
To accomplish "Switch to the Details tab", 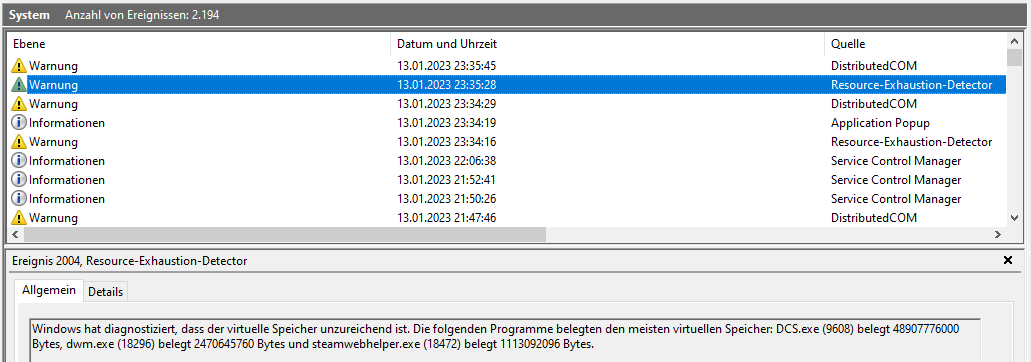I will [x=105, y=292].
